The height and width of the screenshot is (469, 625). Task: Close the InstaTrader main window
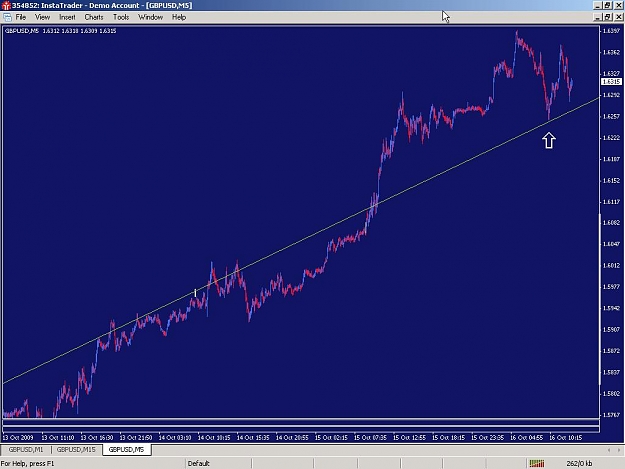pyautogui.click(x=618, y=6)
